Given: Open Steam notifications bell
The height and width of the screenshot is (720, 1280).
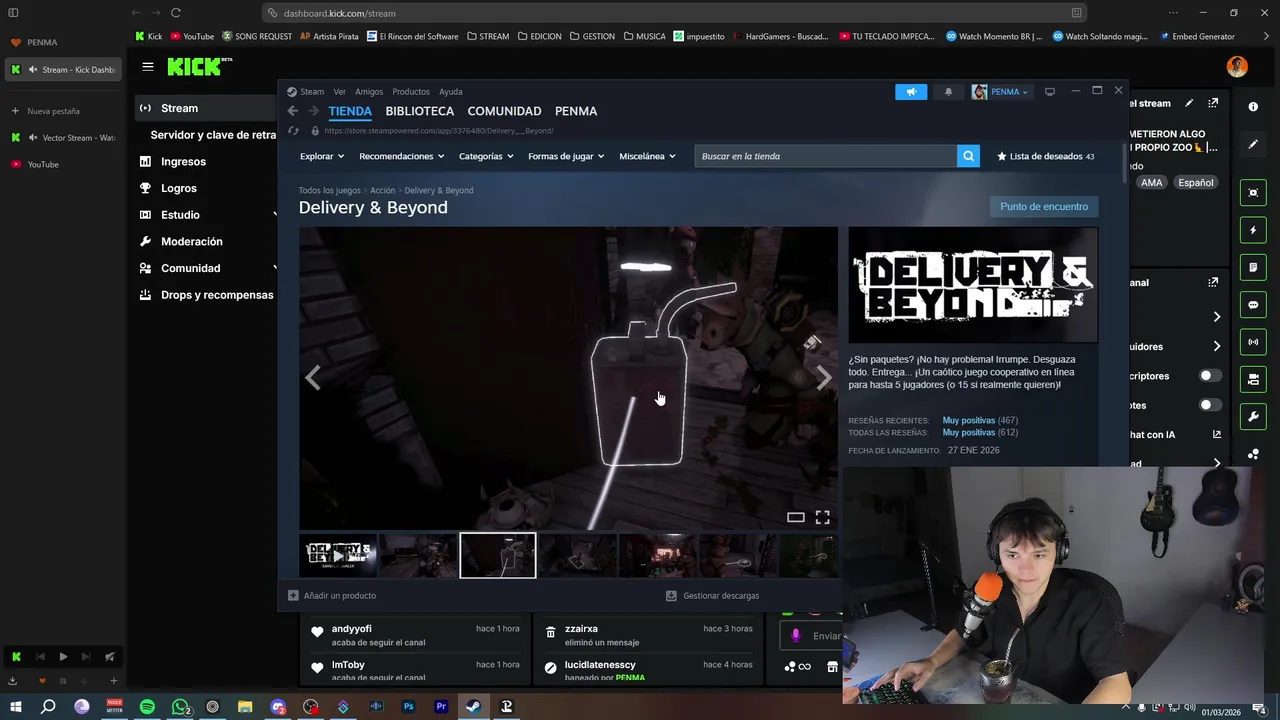Looking at the screenshot, I should pyautogui.click(x=948, y=92).
